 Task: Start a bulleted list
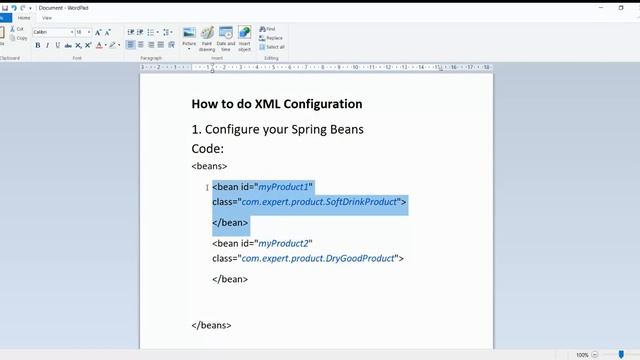pos(151,32)
